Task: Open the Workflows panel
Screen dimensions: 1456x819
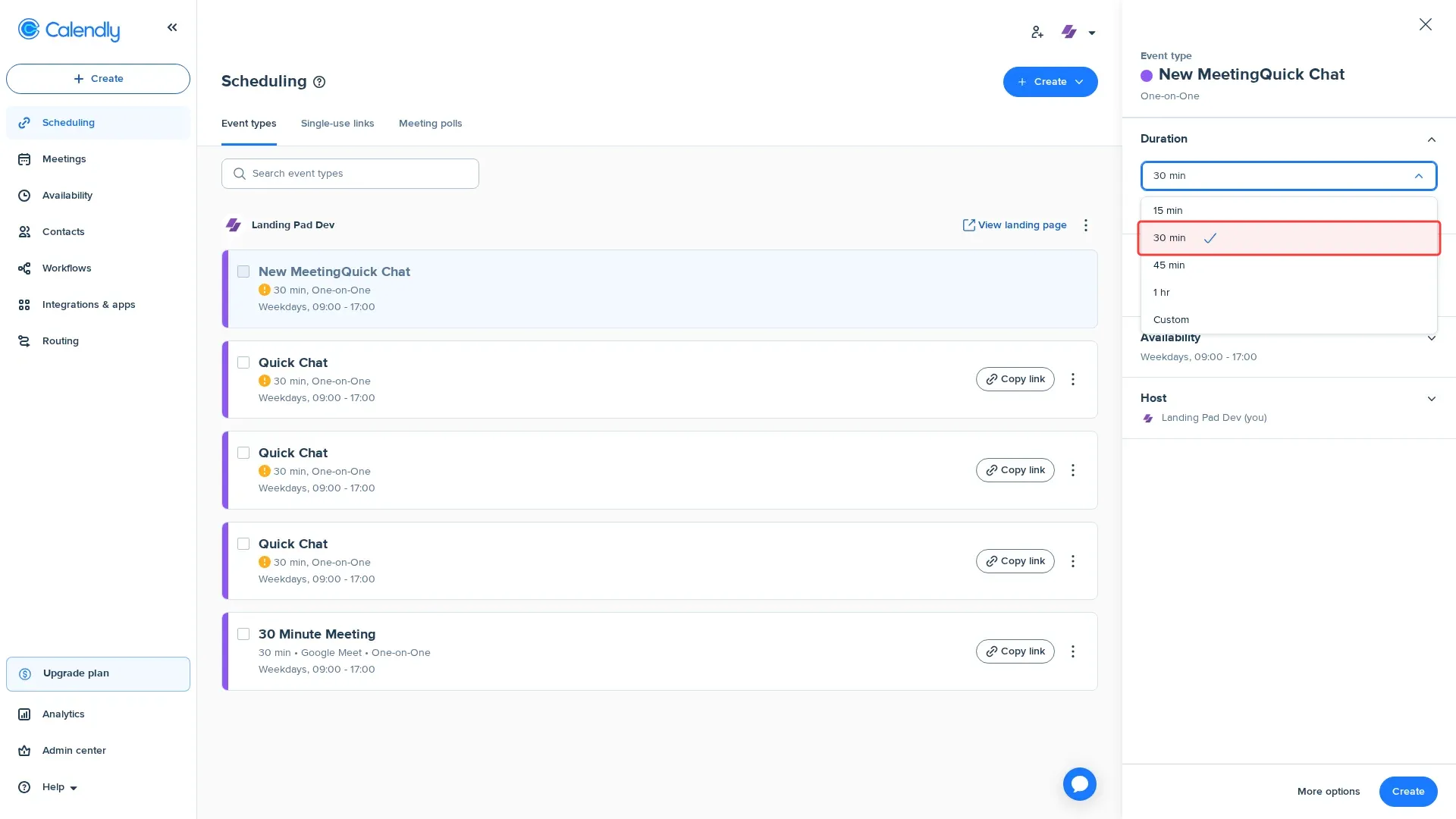Action: 66,268
